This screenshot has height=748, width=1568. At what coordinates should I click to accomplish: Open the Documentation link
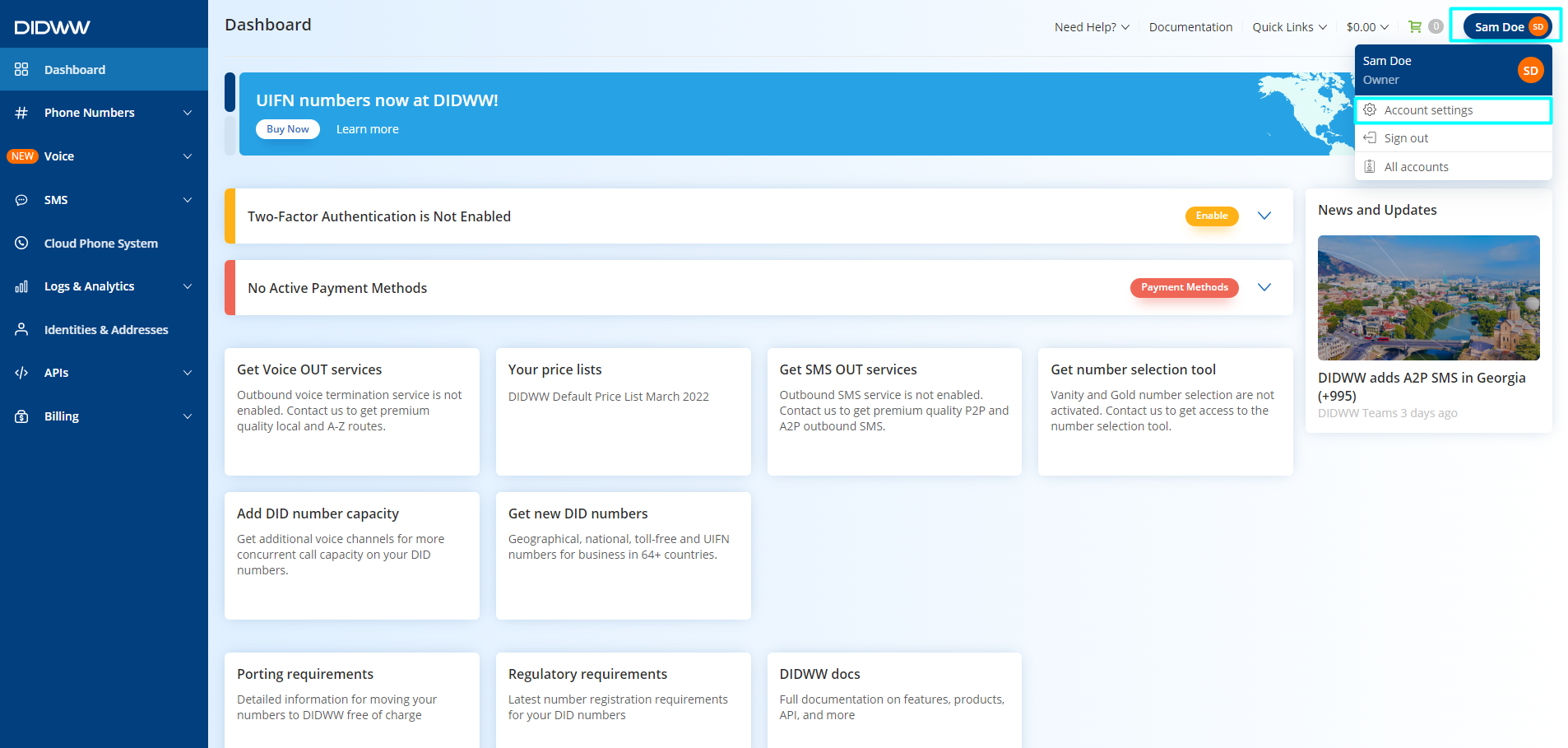[x=1190, y=27]
